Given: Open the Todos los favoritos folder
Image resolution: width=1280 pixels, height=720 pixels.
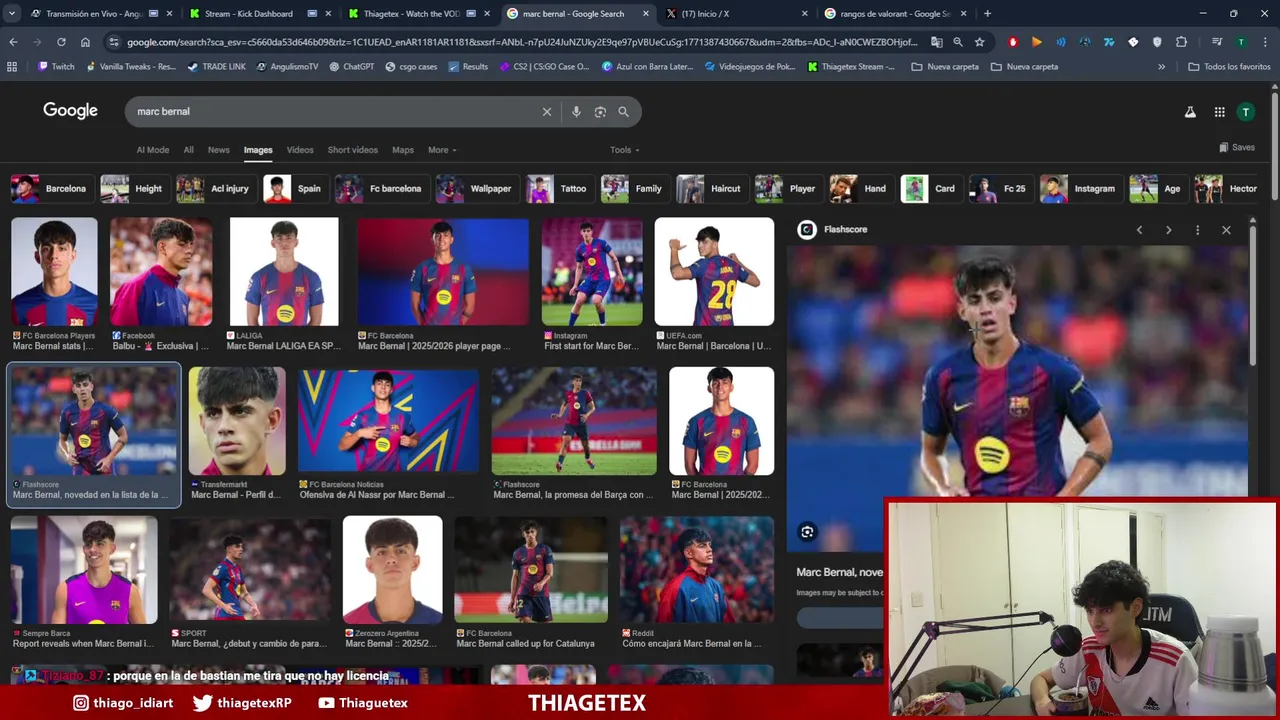Looking at the screenshot, I should (1229, 67).
